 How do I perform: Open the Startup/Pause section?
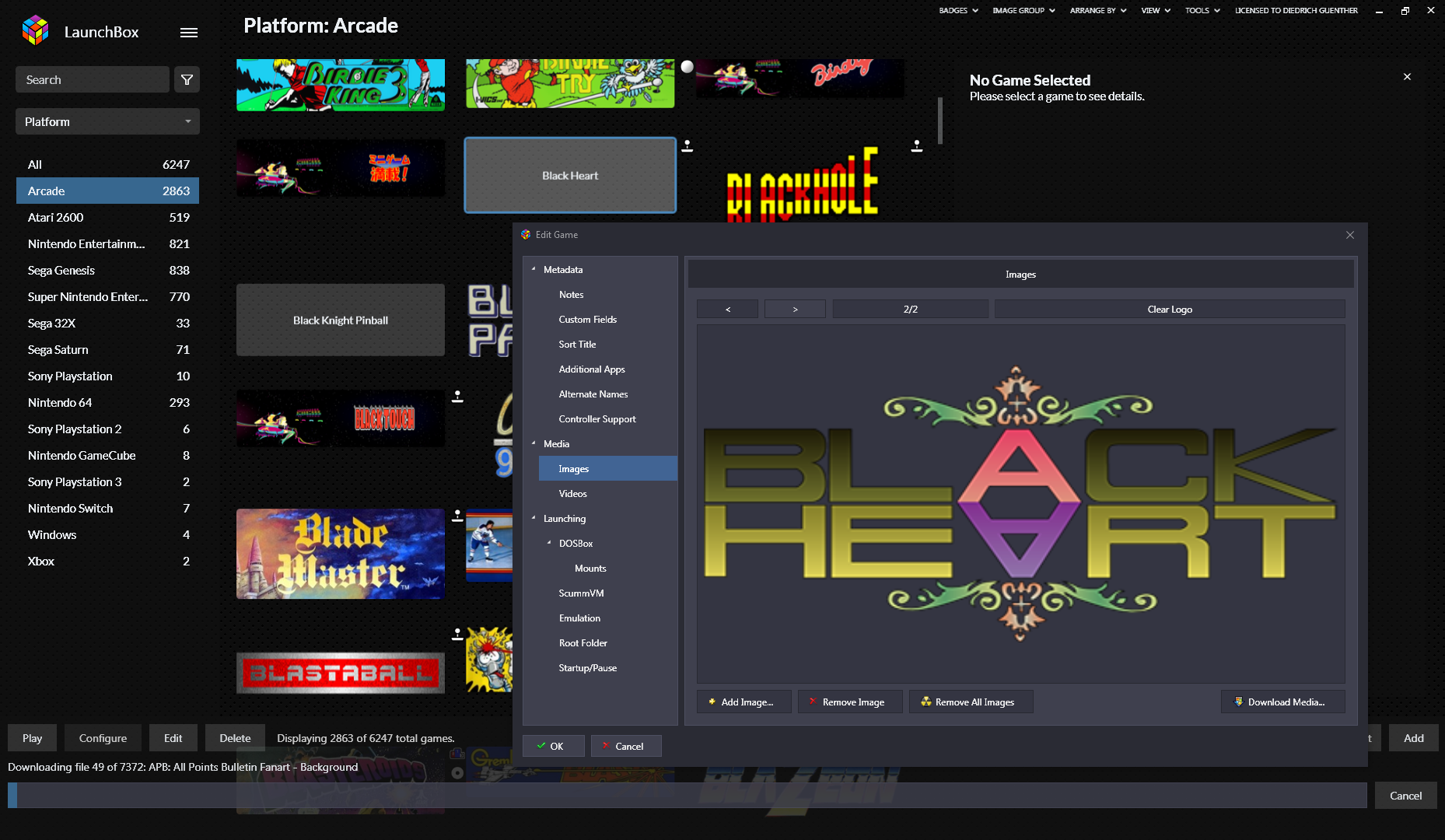[x=587, y=667]
